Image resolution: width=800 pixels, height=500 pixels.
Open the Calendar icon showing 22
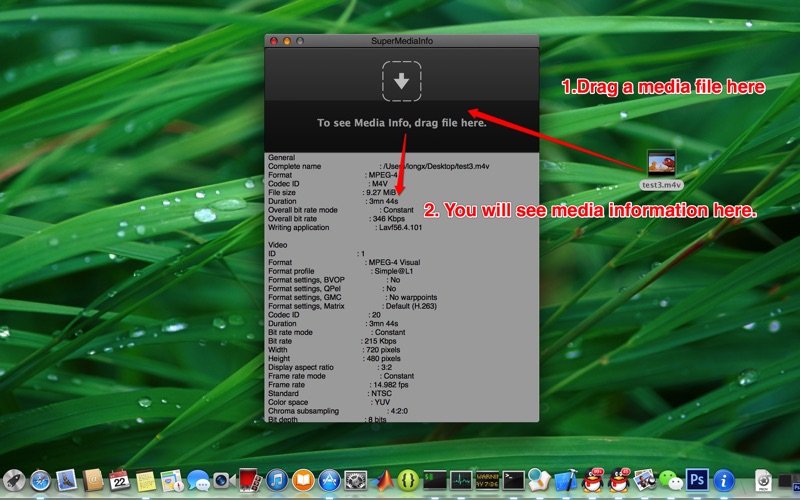119,481
